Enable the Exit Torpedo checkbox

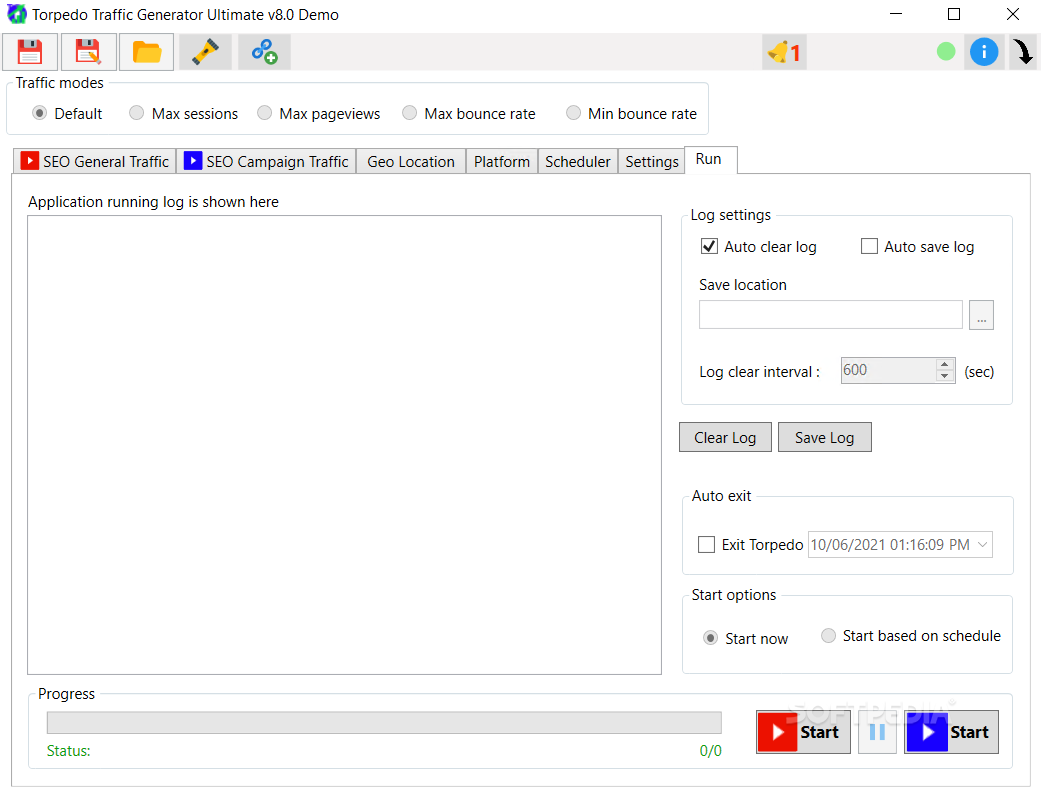706,545
